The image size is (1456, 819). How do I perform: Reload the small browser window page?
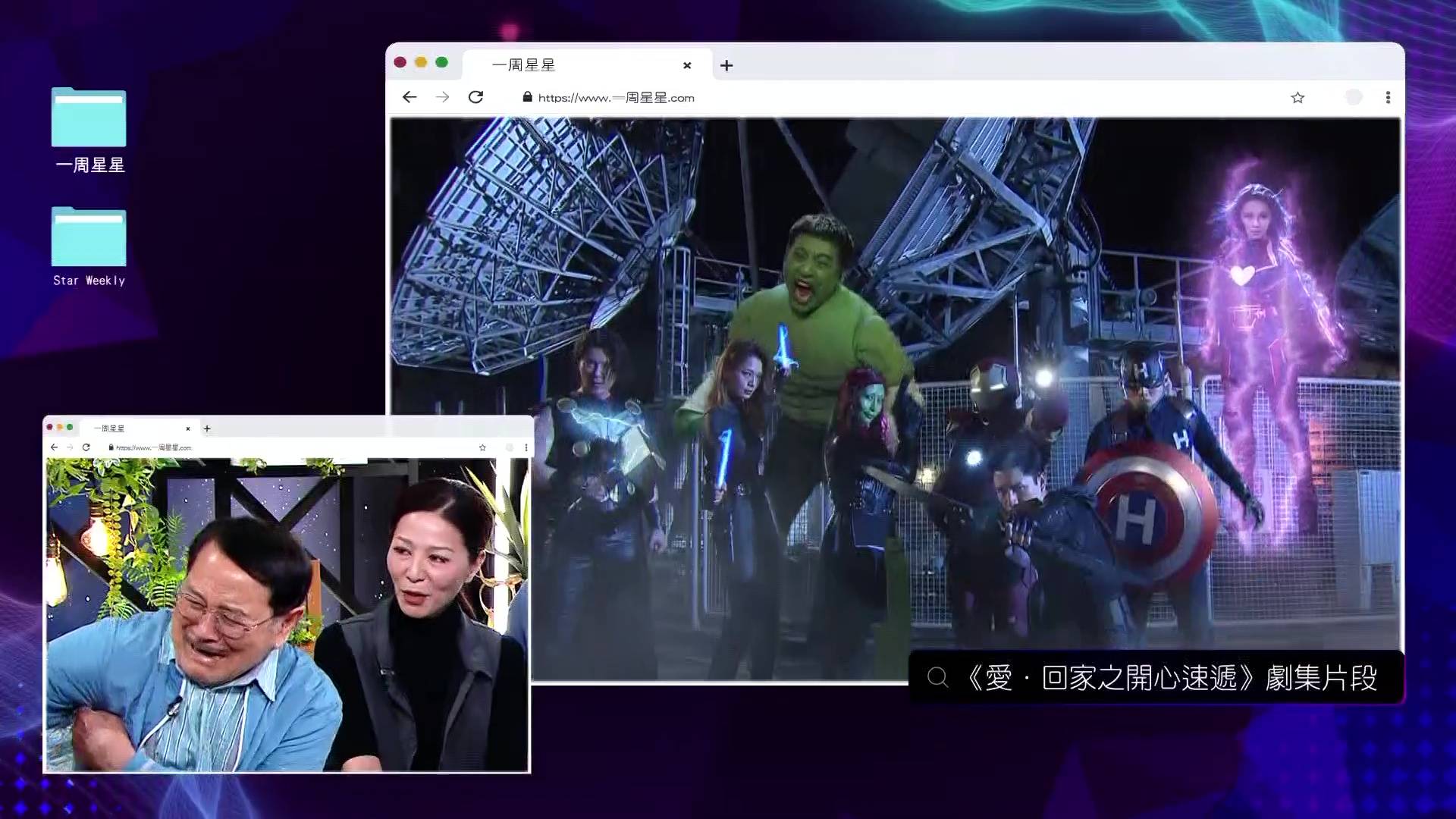pos(86,447)
